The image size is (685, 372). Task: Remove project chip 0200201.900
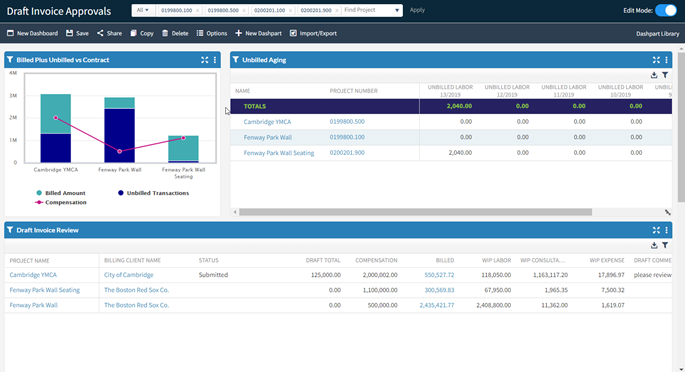pyautogui.click(x=337, y=10)
